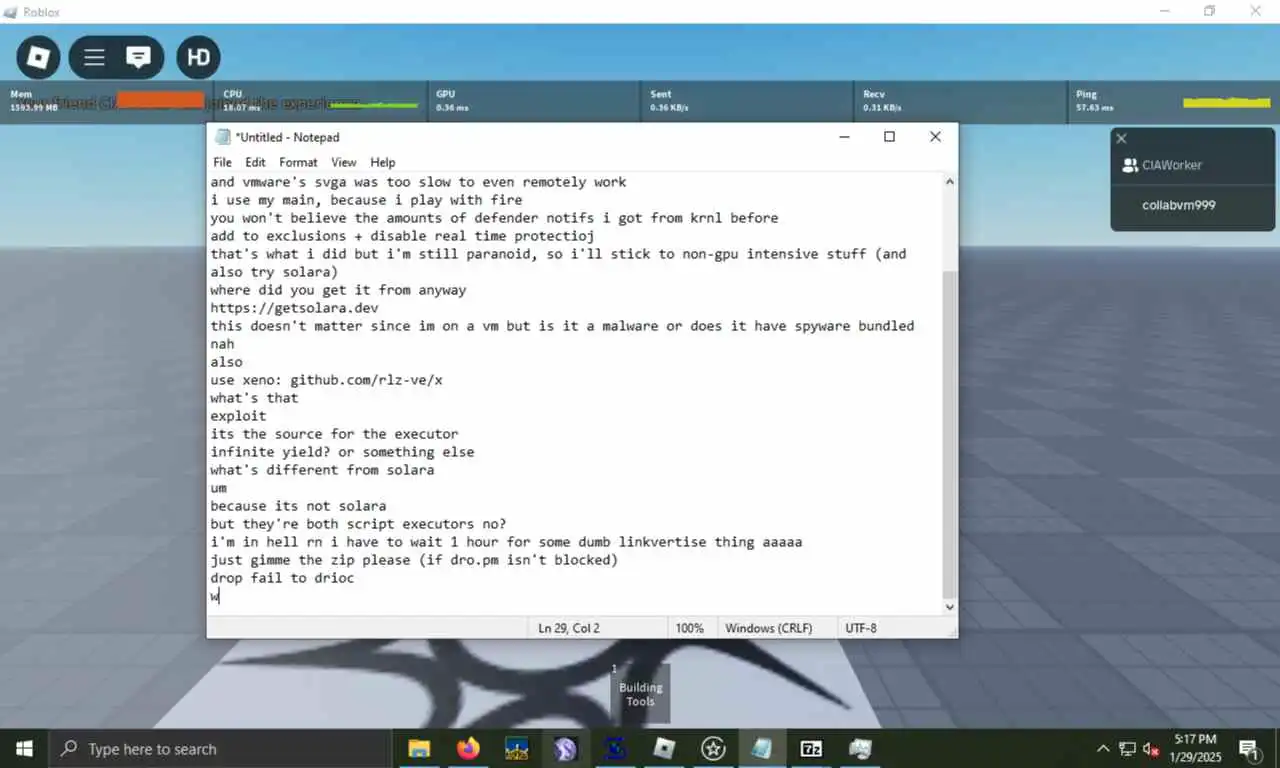Click the GPU stat in performance bar

click(x=534, y=101)
